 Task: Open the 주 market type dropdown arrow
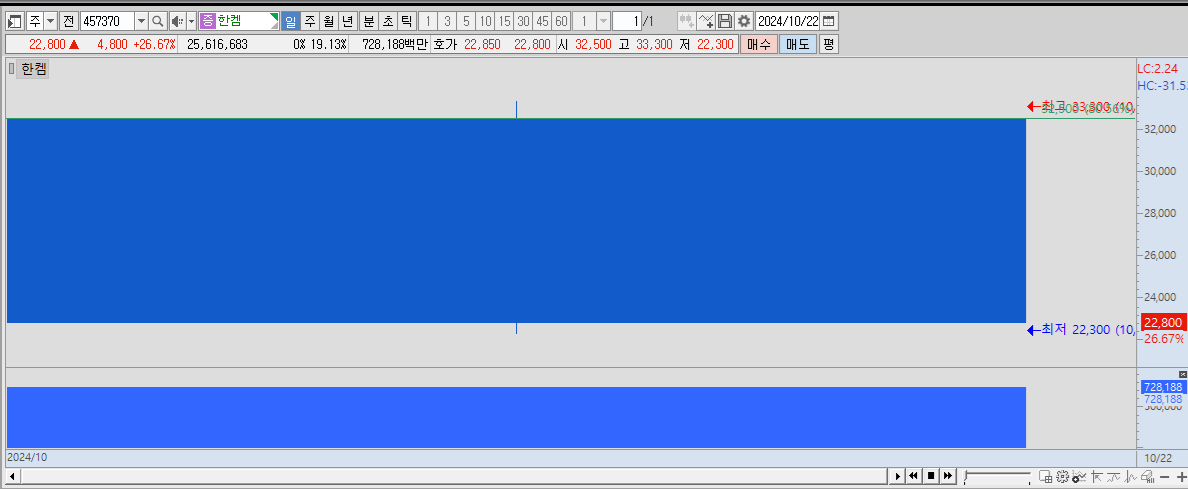click(50, 21)
